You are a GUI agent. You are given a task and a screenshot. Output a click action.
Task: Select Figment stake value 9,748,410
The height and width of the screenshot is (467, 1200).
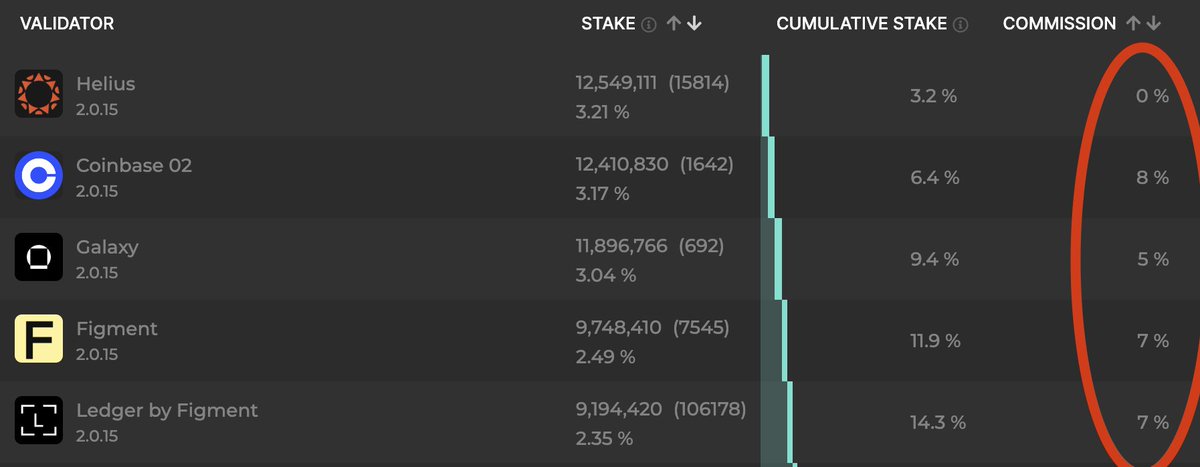pos(618,327)
